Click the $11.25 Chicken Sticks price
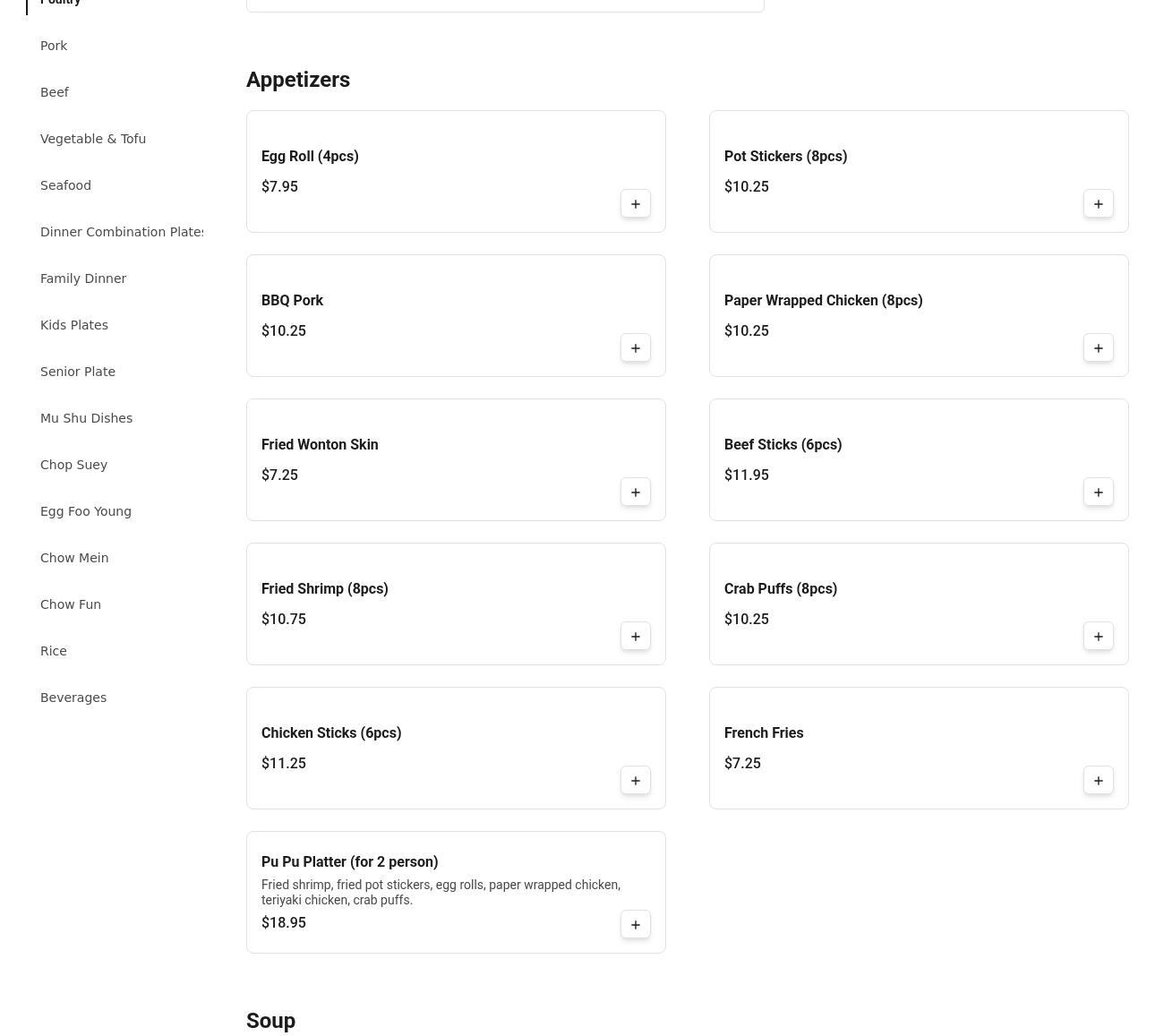1155x1036 pixels. coord(284,763)
